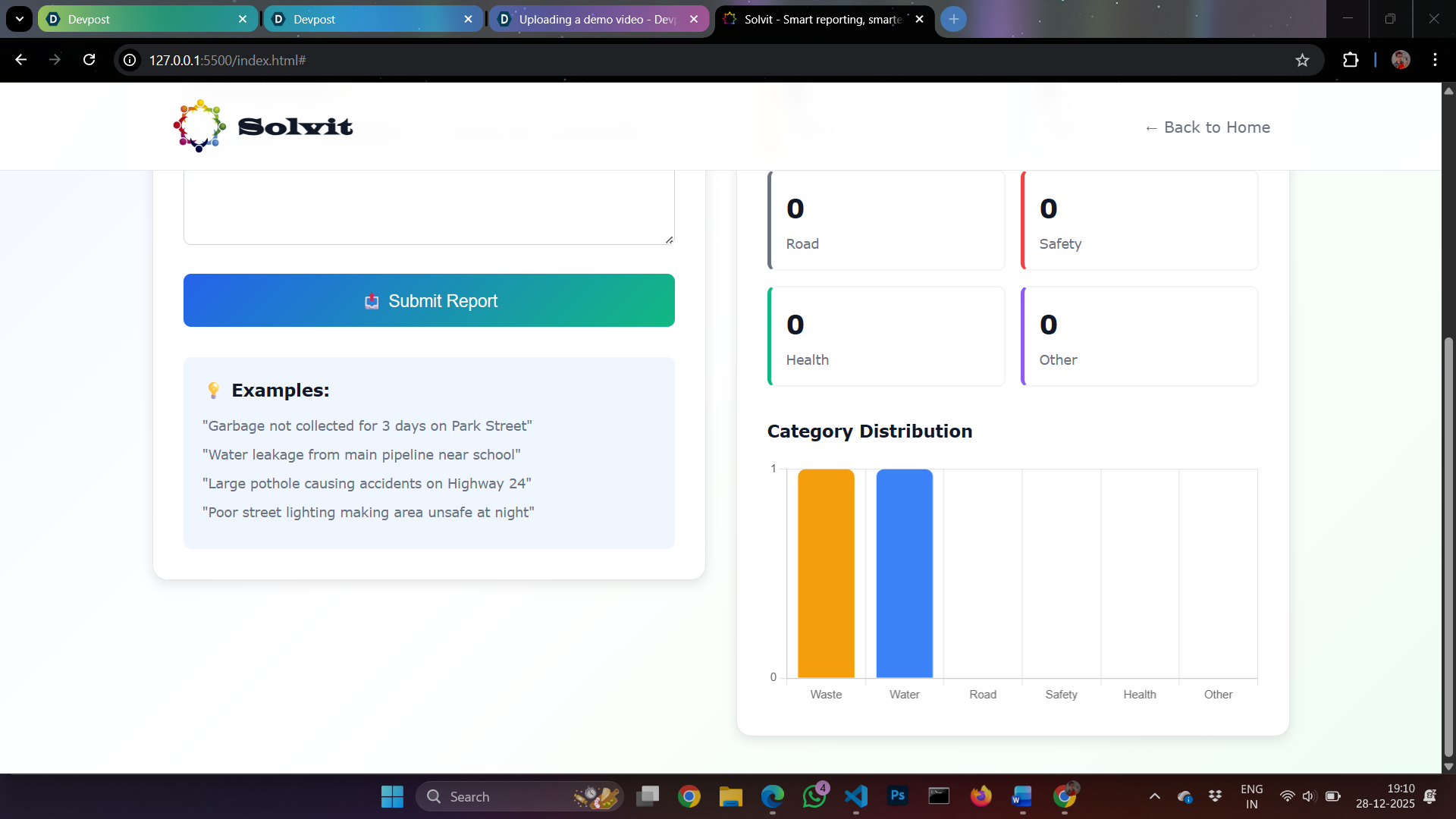Open Windows Start menu
This screenshot has width=1456, height=819.
(392, 796)
